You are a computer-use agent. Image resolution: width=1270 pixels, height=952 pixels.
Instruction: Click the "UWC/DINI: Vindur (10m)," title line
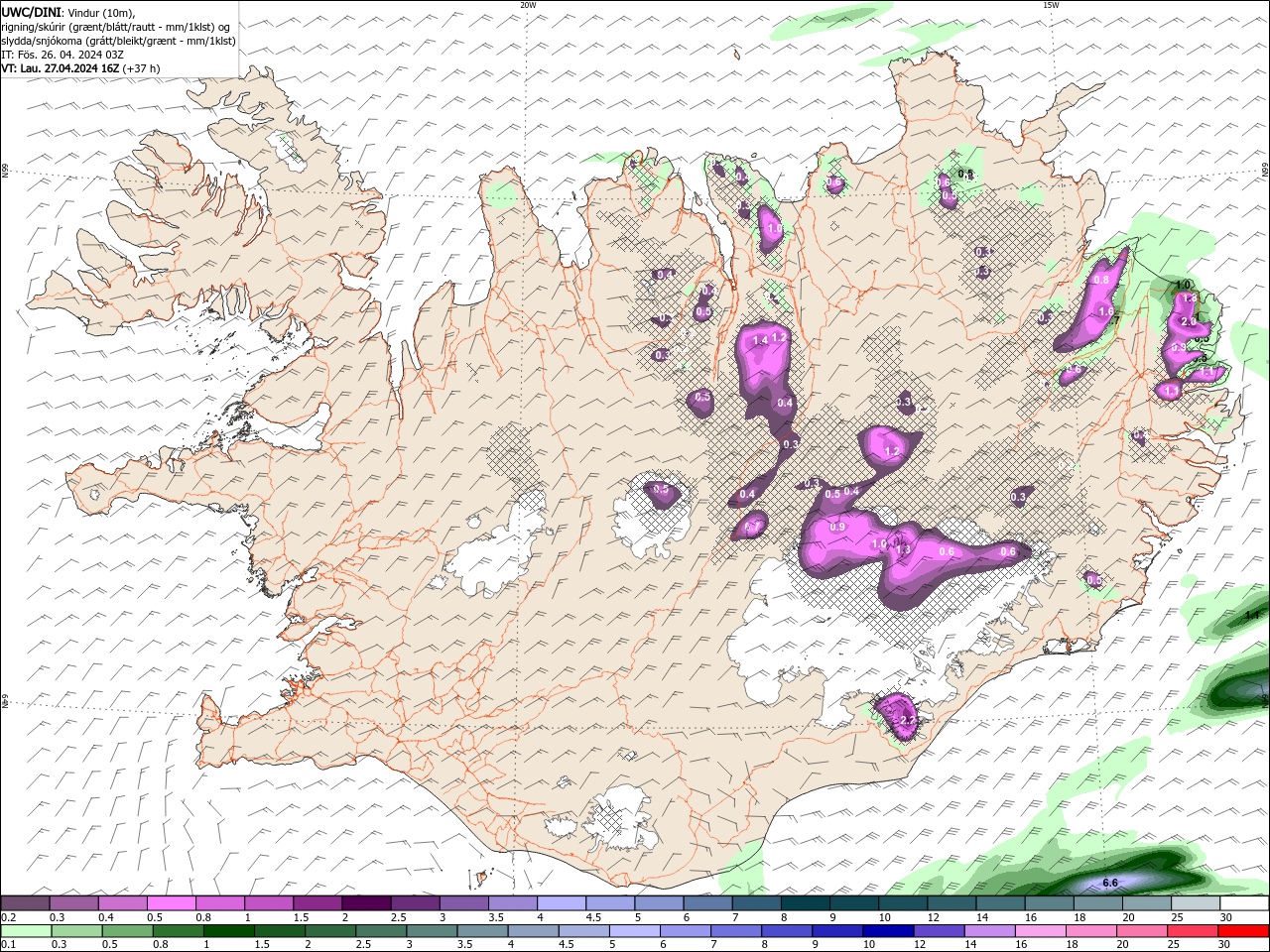click(x=68, y=12)
